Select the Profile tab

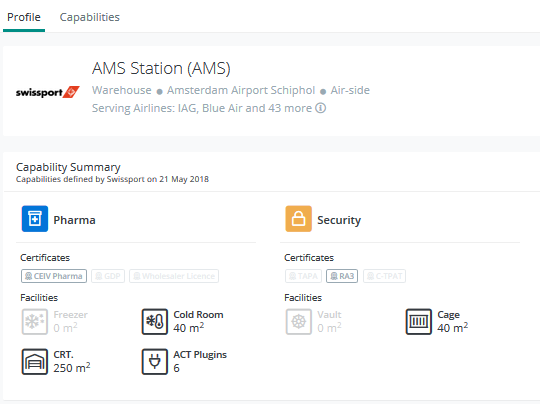[24, 17]
